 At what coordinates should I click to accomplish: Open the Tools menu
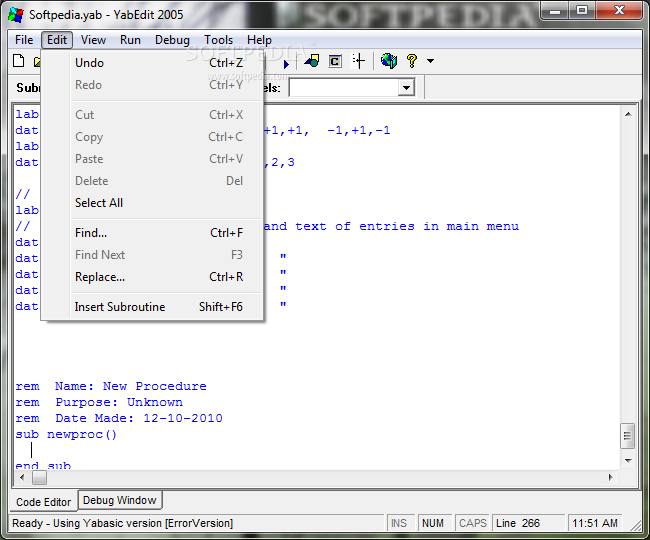218,40
